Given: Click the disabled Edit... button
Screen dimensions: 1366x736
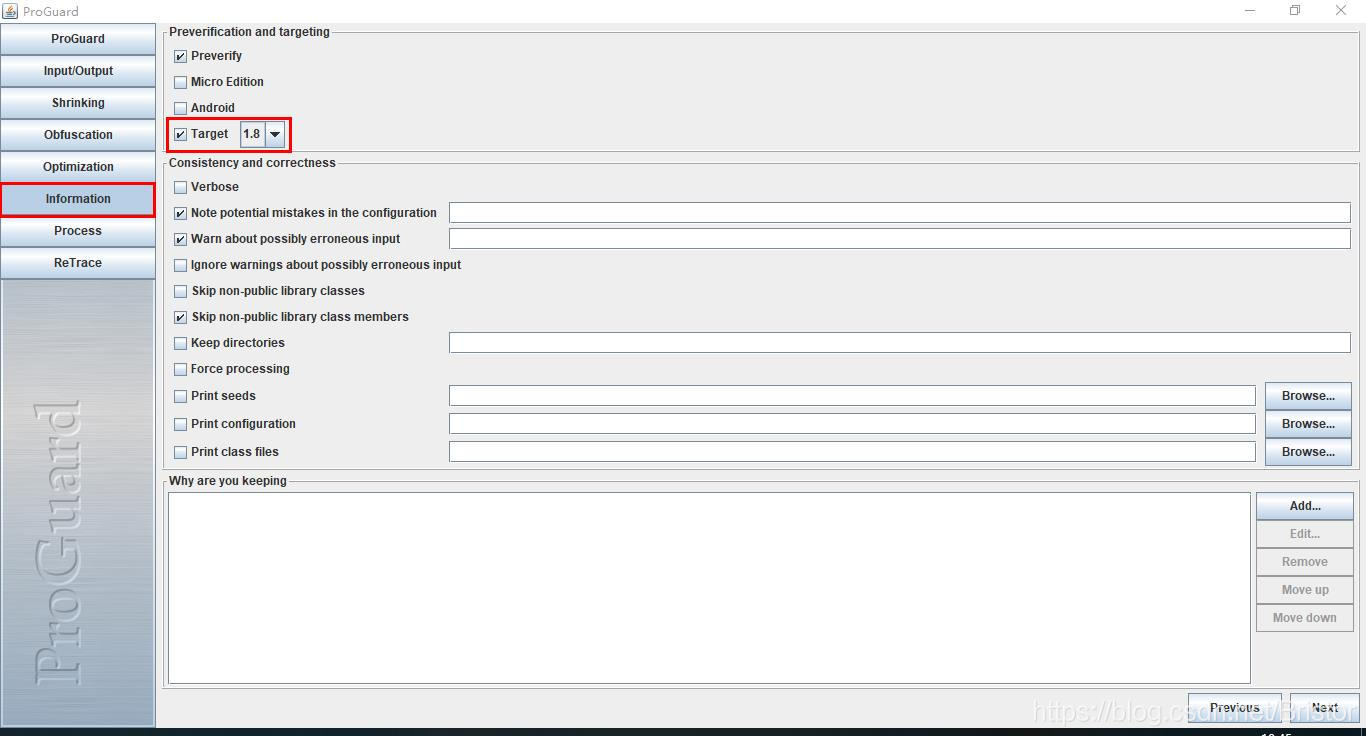Looking at the screenshot, I should [x=1305, y=534].
